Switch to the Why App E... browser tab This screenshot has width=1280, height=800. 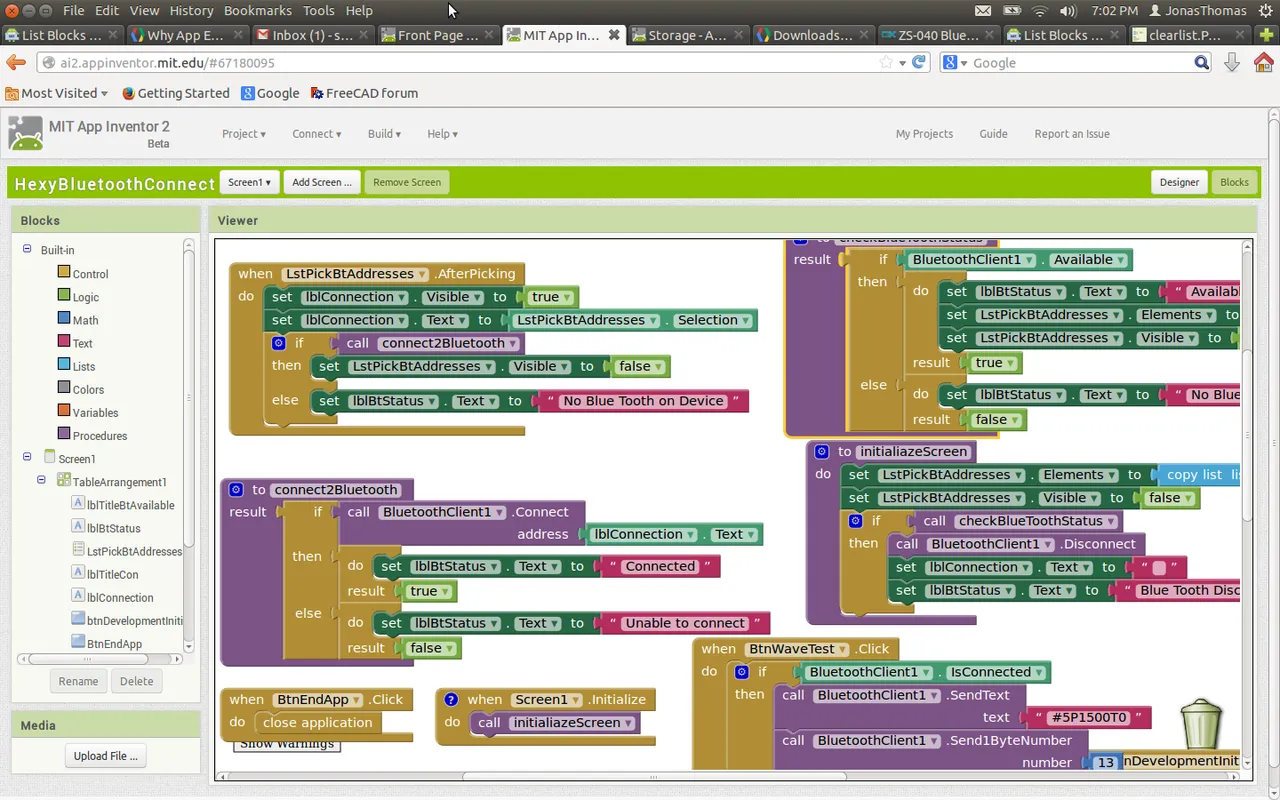(x=188, y=35)
